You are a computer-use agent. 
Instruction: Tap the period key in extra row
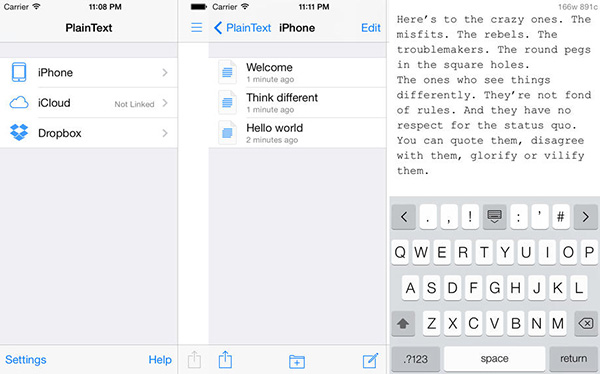(x=428, y=217)
